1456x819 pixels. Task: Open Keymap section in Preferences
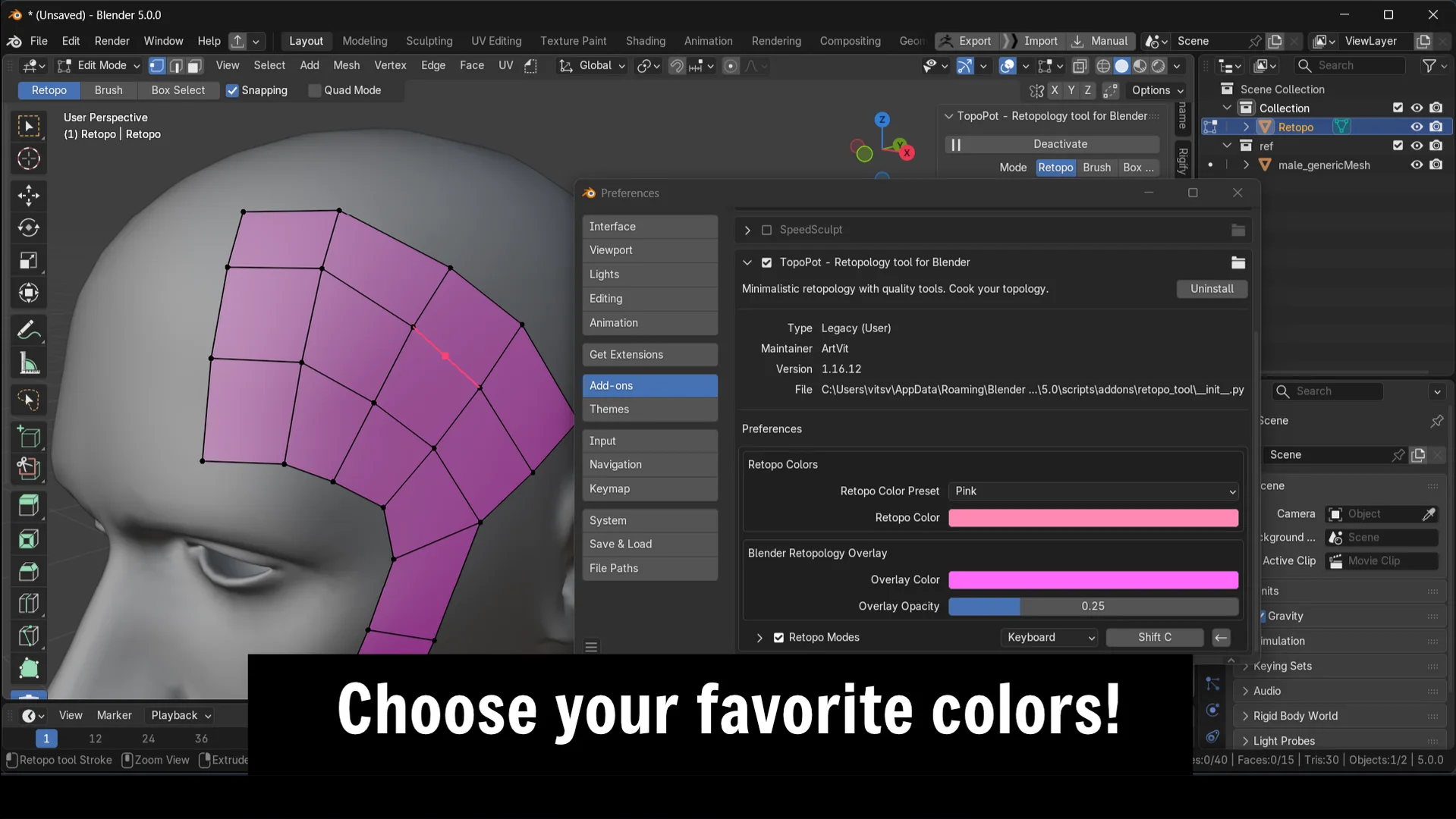[650, 489]
